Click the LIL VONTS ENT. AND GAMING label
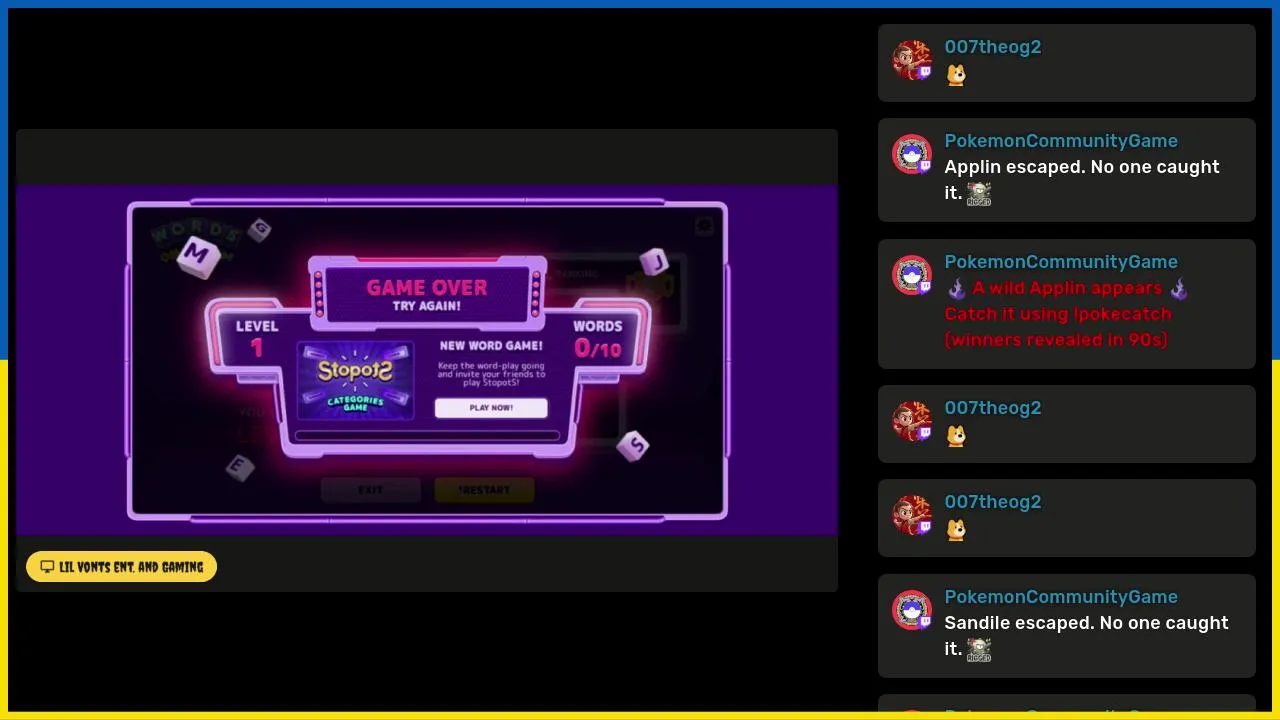Screen dimensions: 1280x720 pyautogui.click(x=121, y=567)
